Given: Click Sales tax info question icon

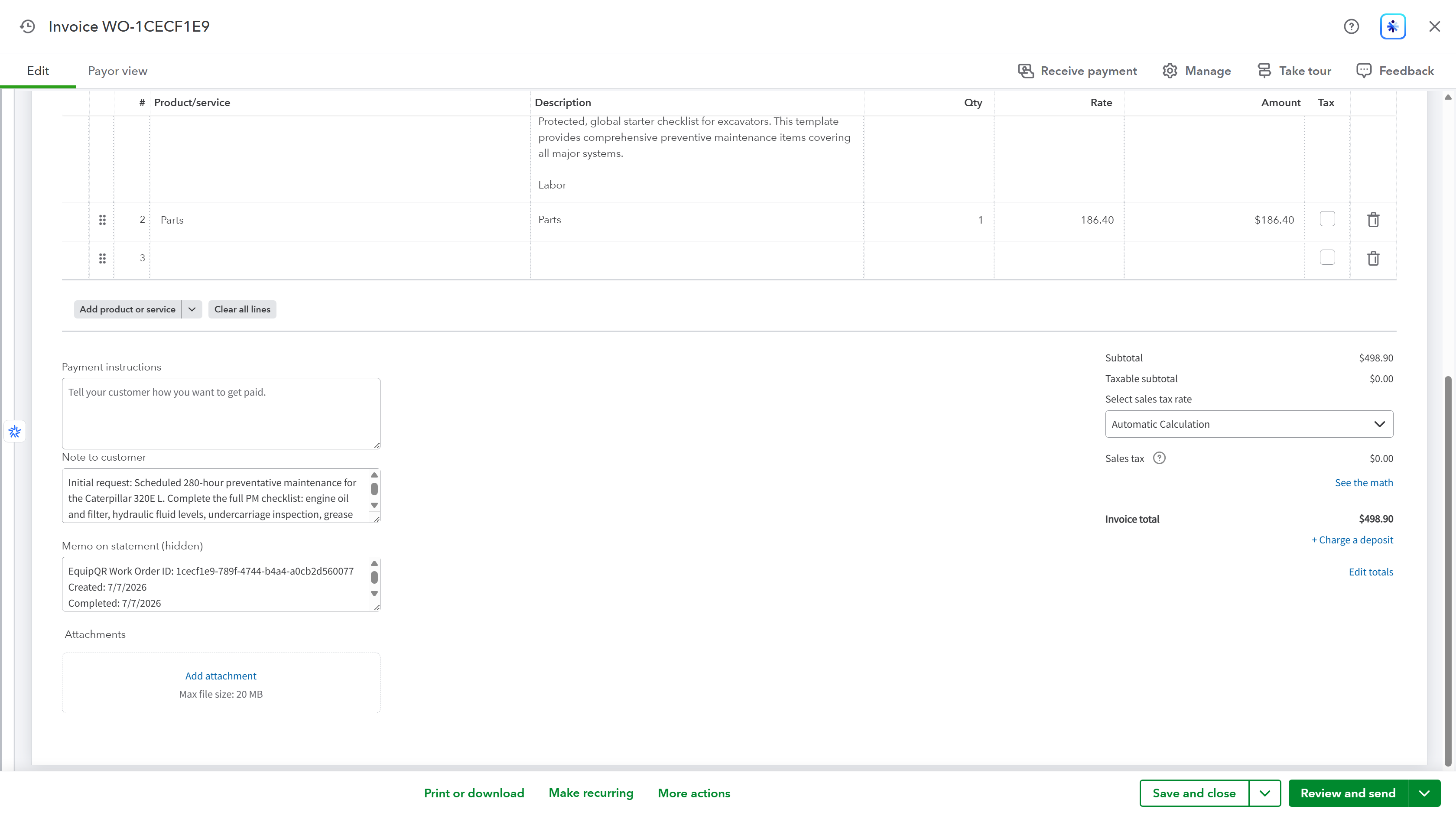Looking at the screenshot, I should [x=1159, y=458].
